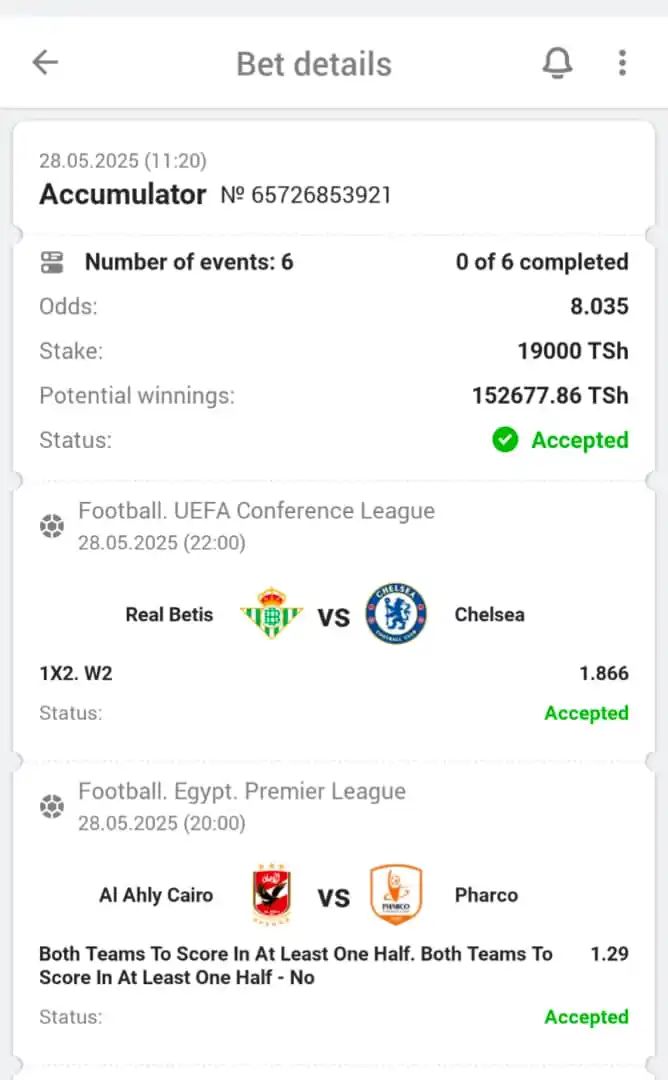
Task: Click the green Accepted checkmark icon
Action: point(505,439)
